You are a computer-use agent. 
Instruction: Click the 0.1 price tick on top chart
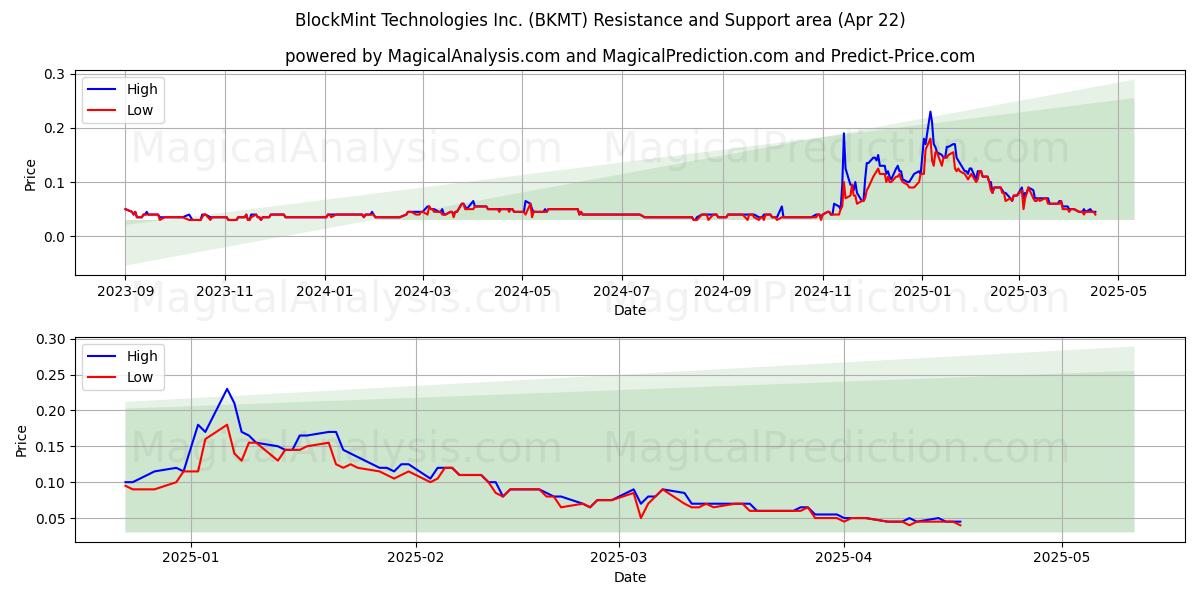(x=56, y=183)
